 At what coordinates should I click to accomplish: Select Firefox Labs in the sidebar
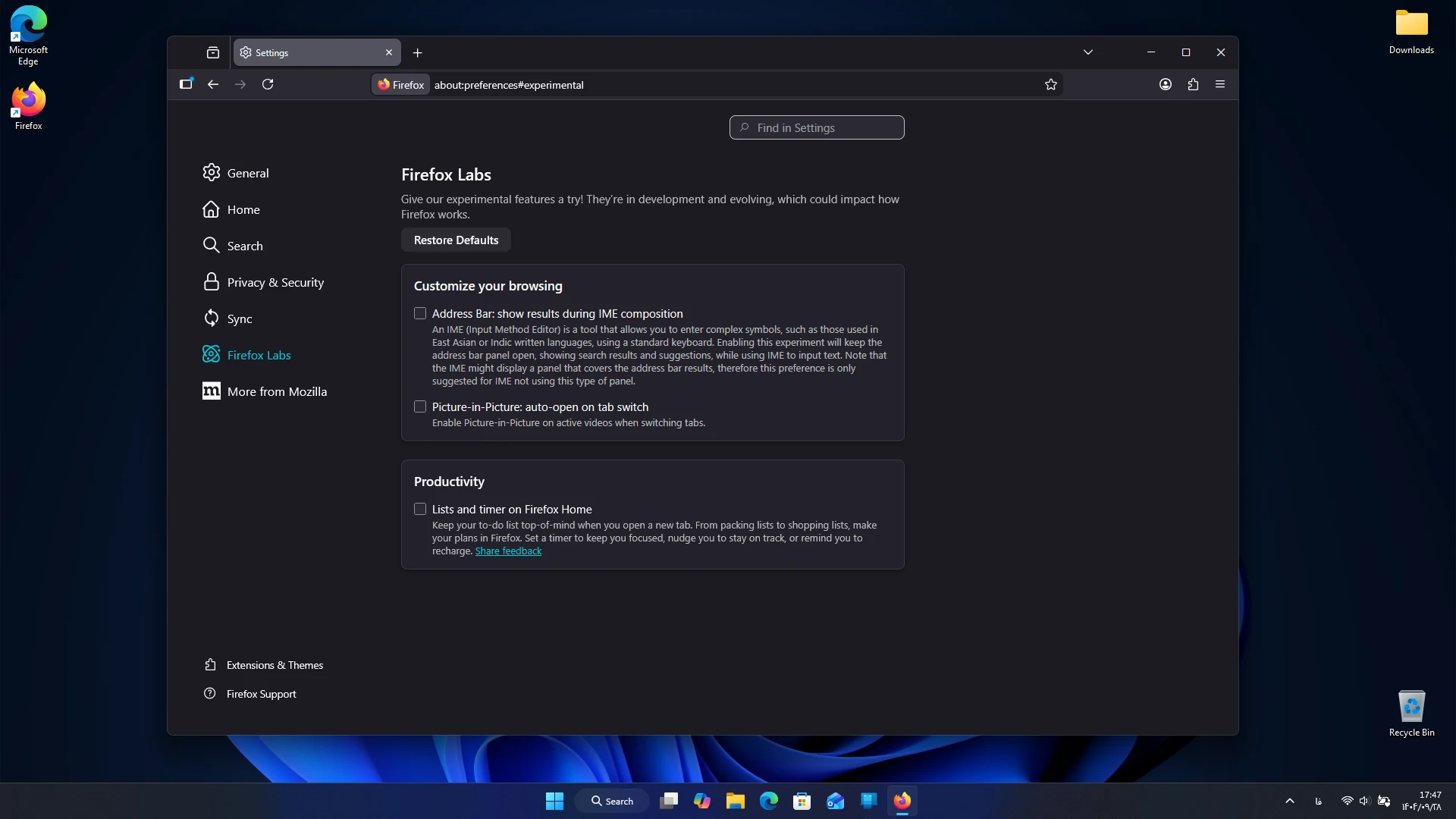click(246, 355)
